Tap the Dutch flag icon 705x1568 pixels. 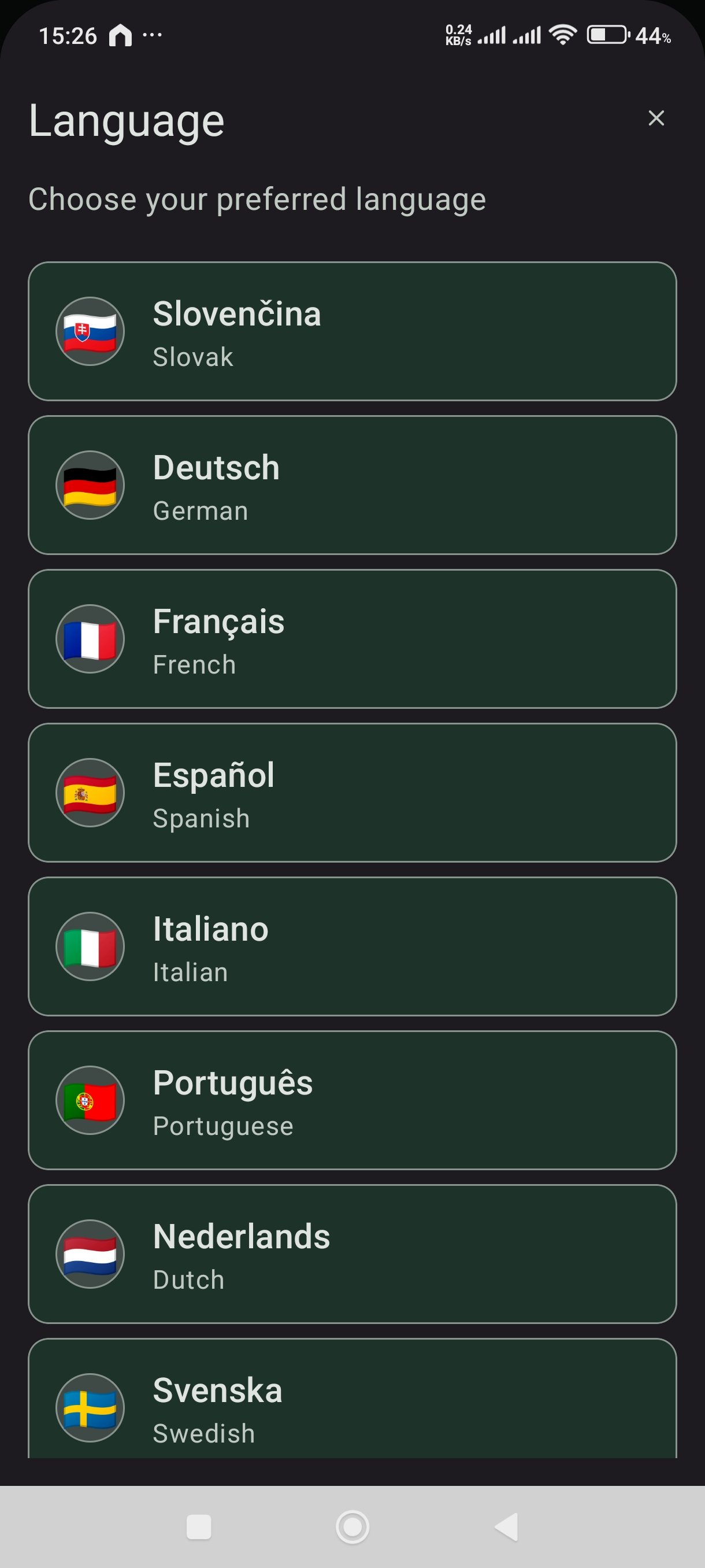tap(90, 1254)
